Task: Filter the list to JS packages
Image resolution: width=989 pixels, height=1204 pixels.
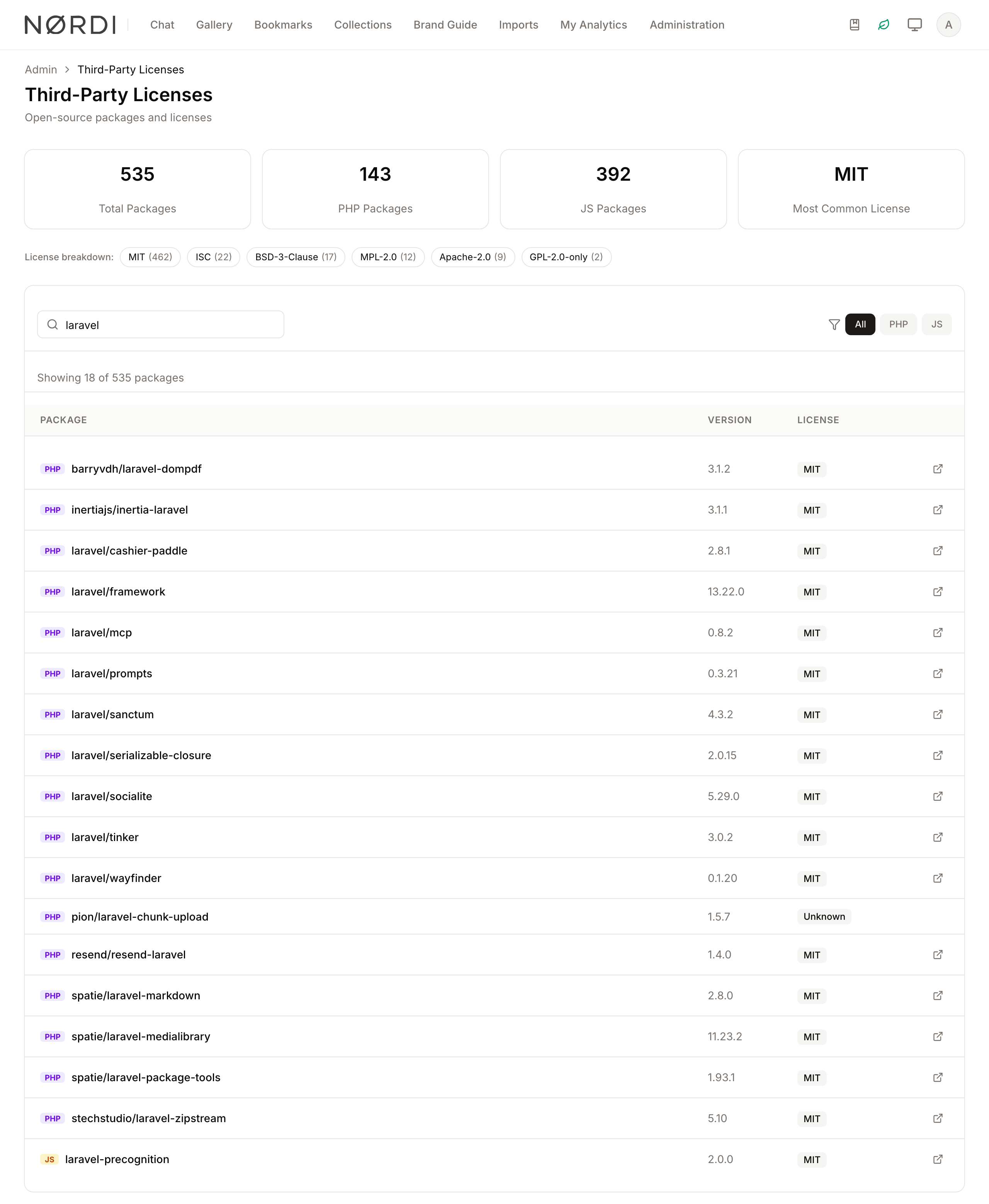Action: coord(936,324)
